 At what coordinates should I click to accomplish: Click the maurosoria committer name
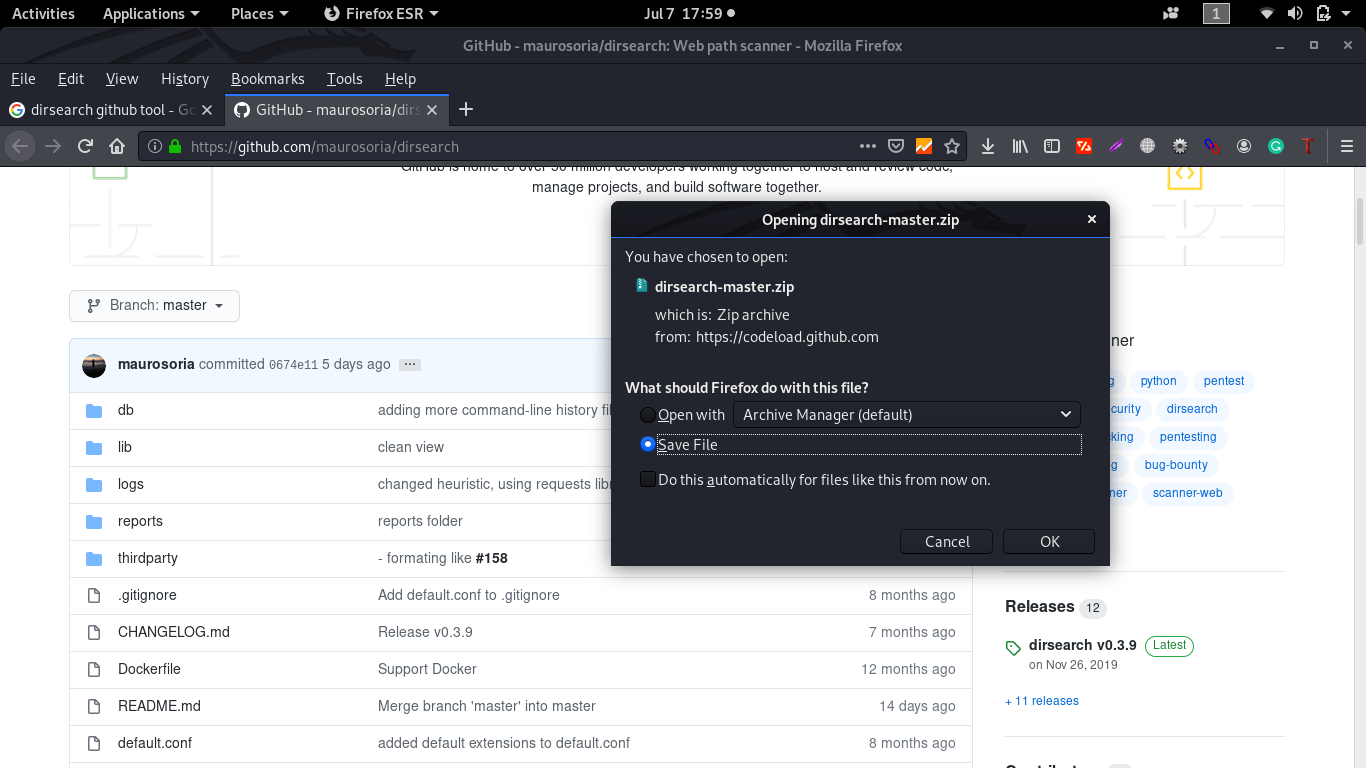pyautogui.click(x=156, y=364)
